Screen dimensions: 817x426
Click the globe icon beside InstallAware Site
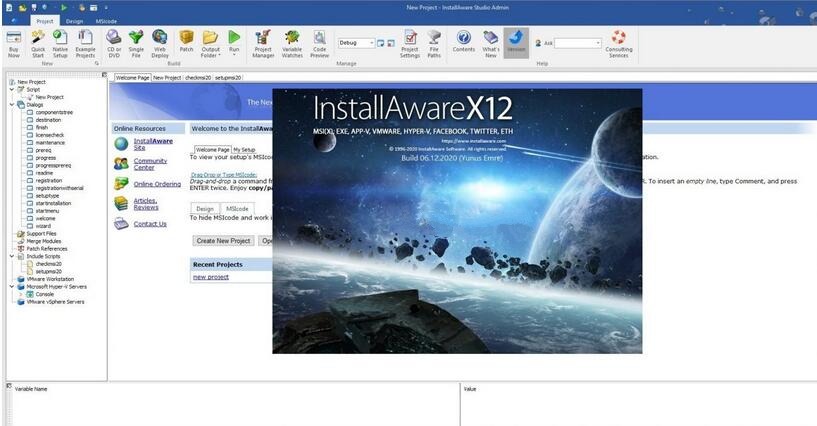[x=121, y=144]
